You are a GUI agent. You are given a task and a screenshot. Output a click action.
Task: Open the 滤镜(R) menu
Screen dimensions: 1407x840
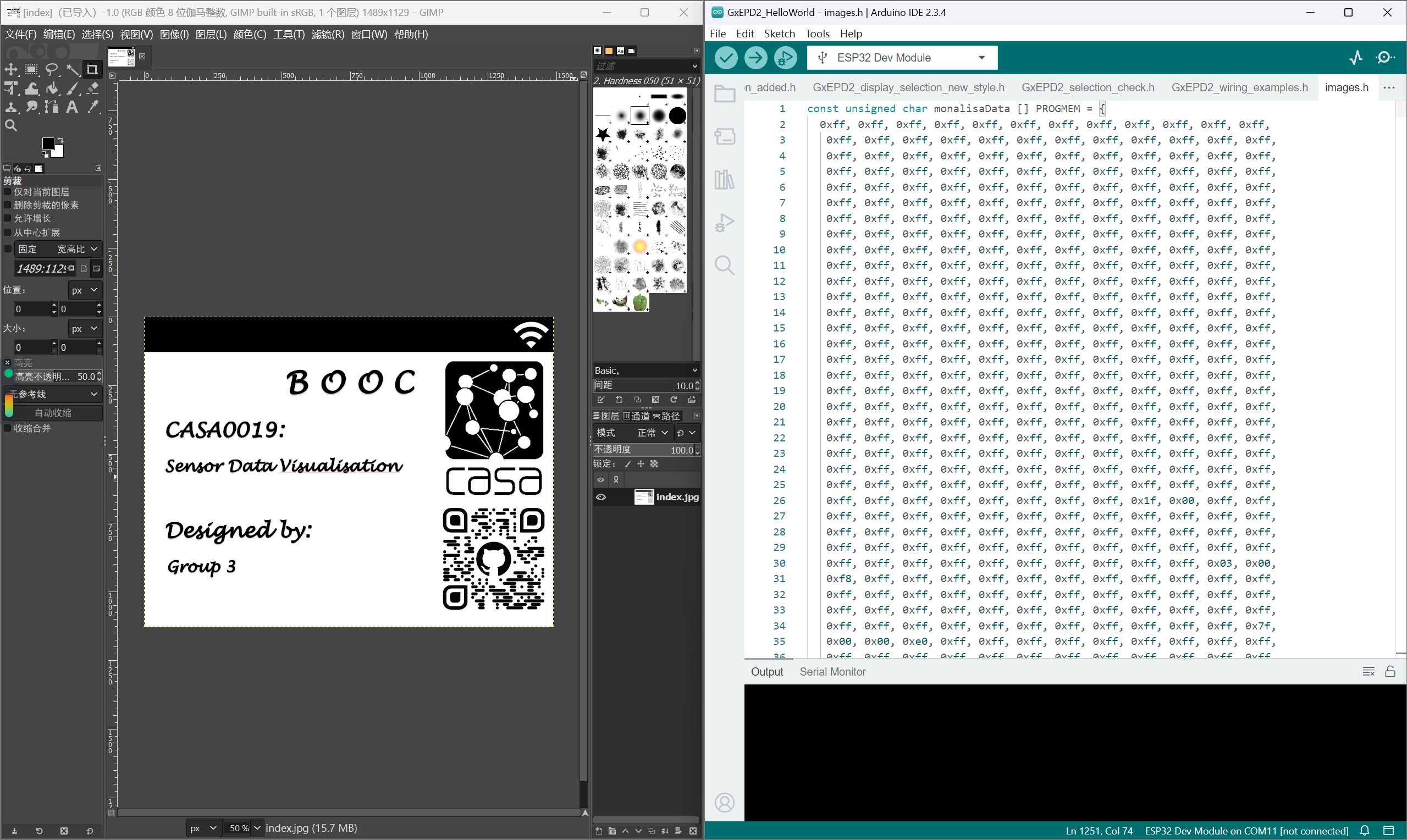(x=328, y=35)
